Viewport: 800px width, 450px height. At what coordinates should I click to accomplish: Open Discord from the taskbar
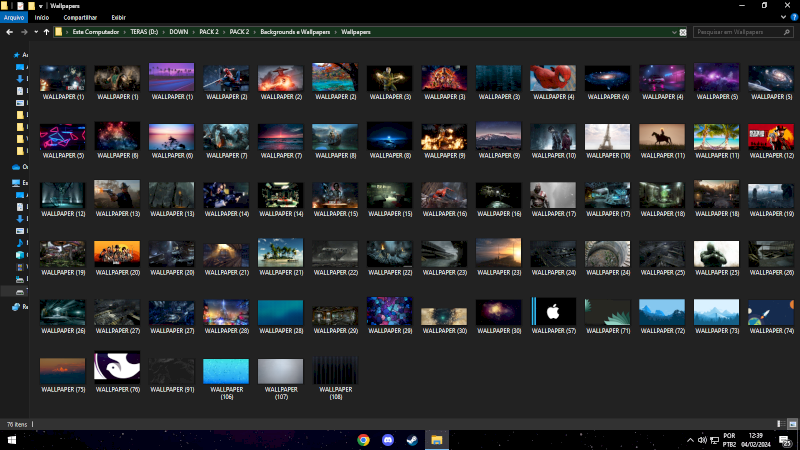(388, 440)
